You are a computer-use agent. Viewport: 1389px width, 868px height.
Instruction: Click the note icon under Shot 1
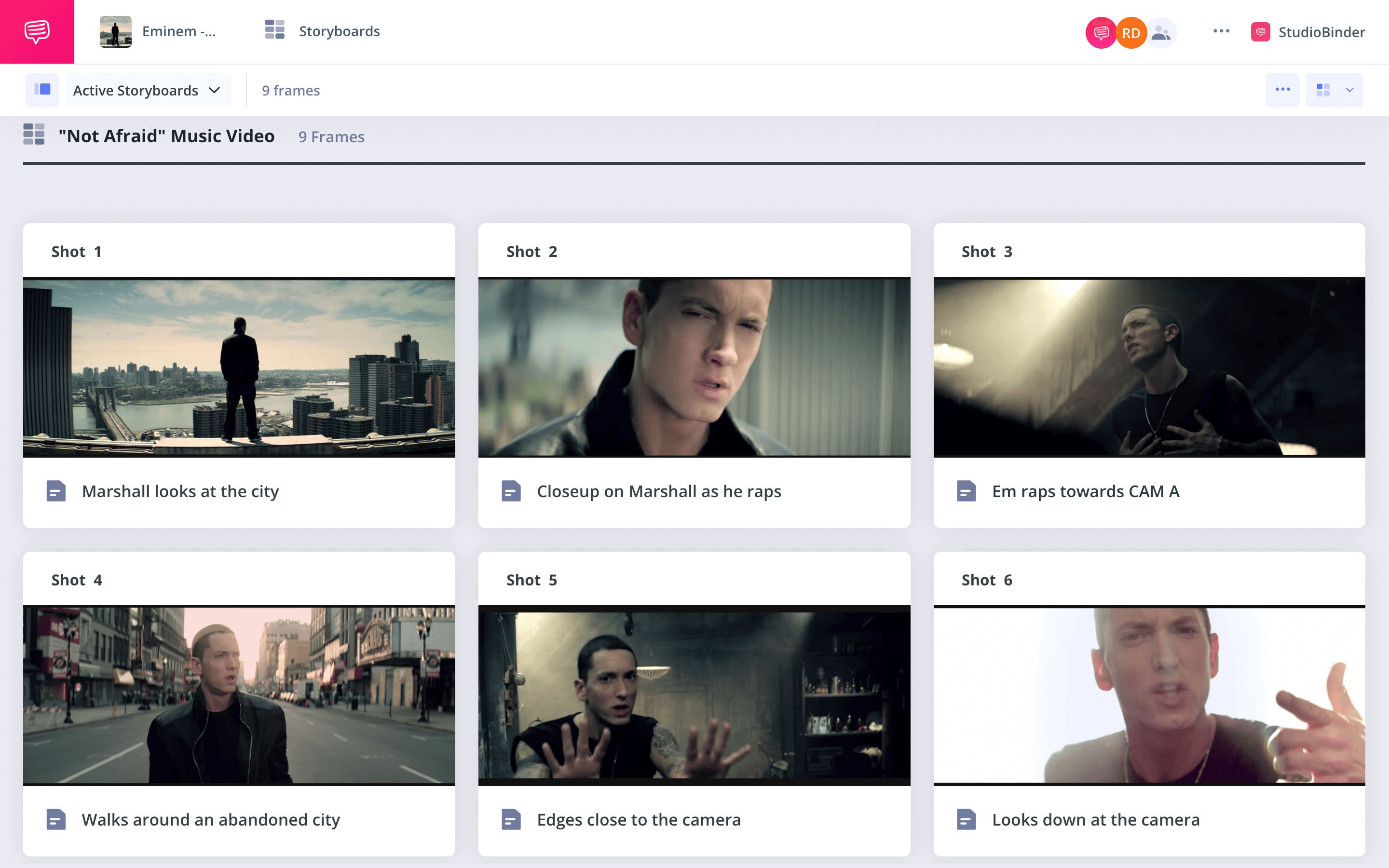[56, 491]
